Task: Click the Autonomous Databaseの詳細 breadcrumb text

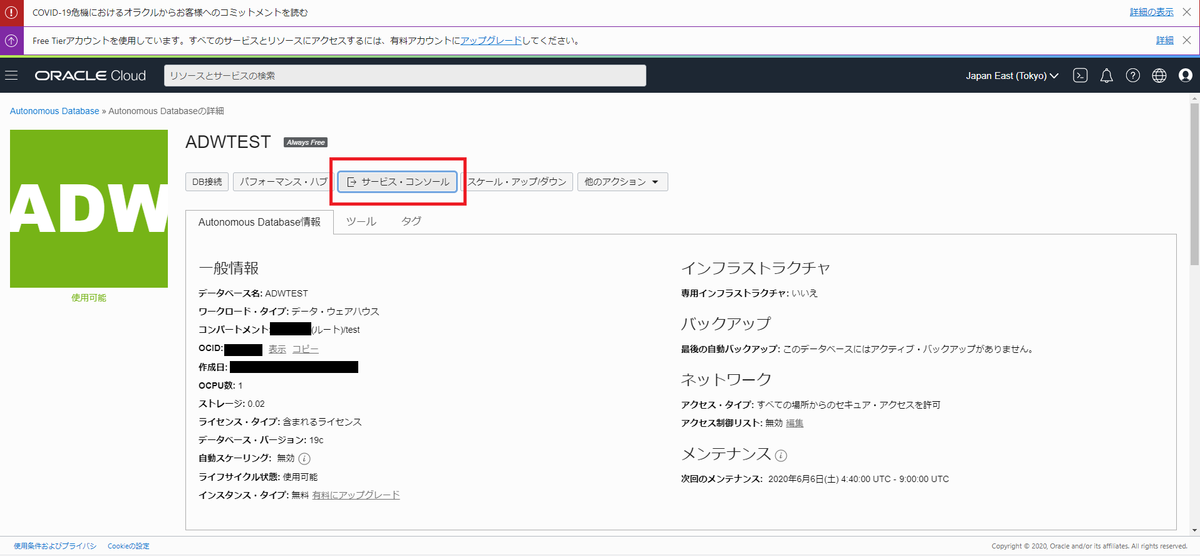Action: [x=165, y=110]
